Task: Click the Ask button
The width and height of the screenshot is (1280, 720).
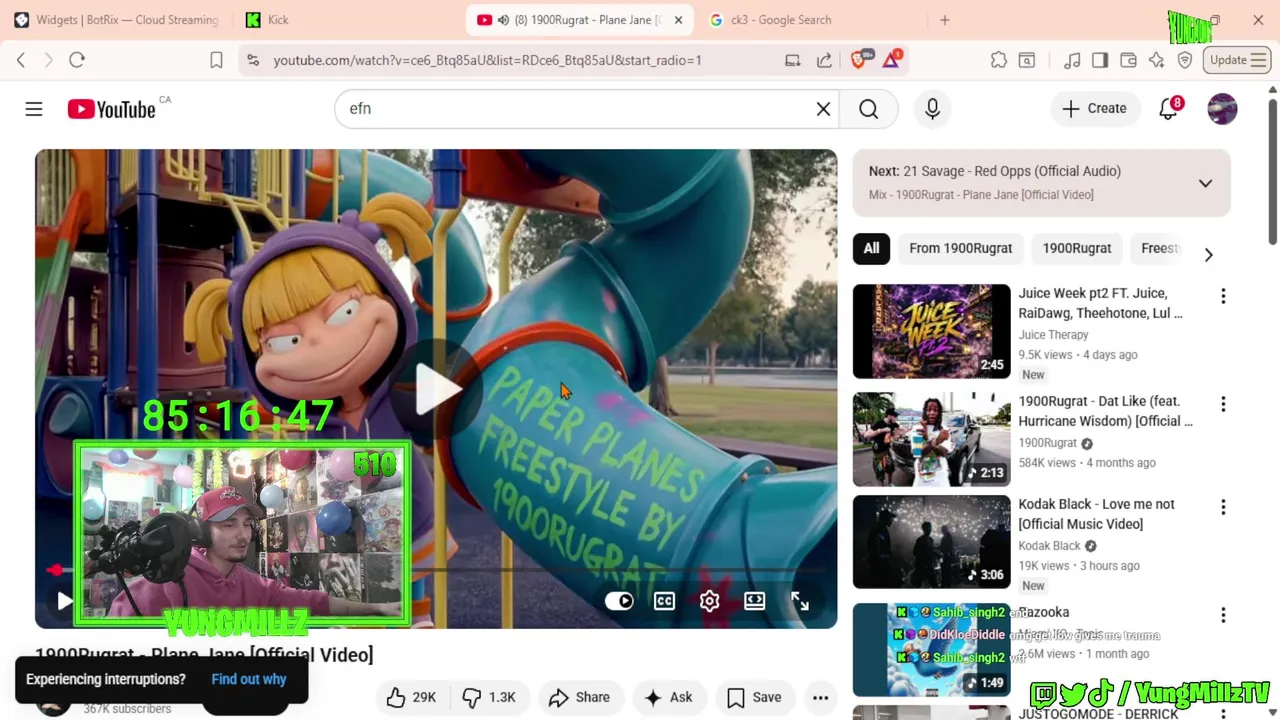Action: (x=668, y=697)
